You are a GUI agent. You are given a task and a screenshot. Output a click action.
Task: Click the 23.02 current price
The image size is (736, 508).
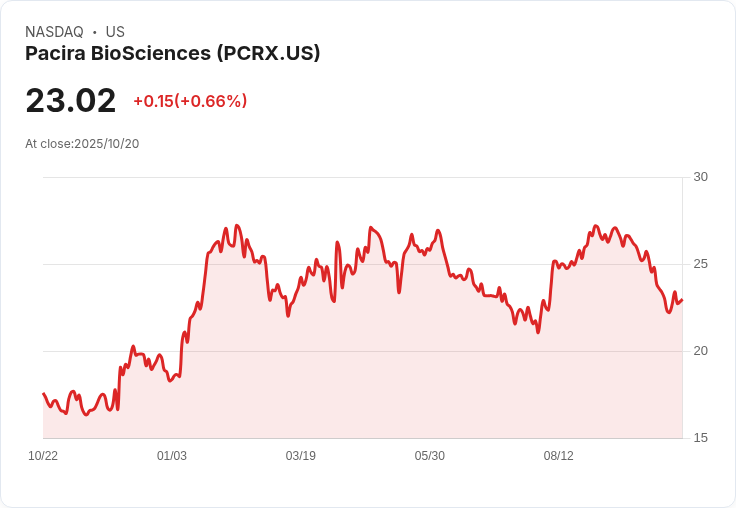click(70, 100)
